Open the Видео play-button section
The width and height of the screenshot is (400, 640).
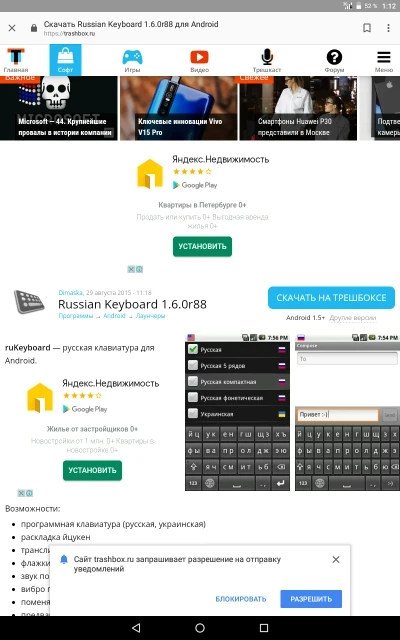(x=199, y=60)
